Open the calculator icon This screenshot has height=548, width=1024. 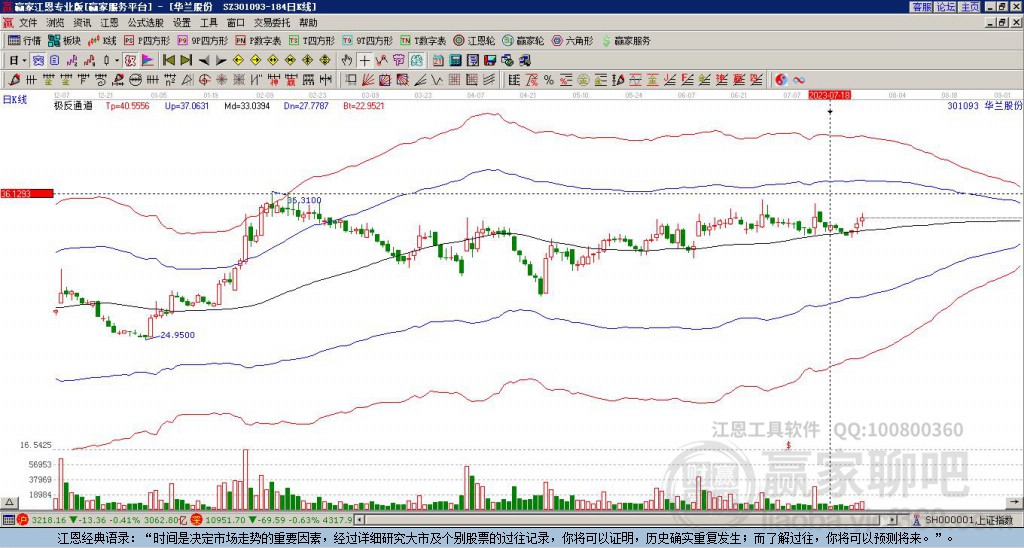tap(455, 61)
